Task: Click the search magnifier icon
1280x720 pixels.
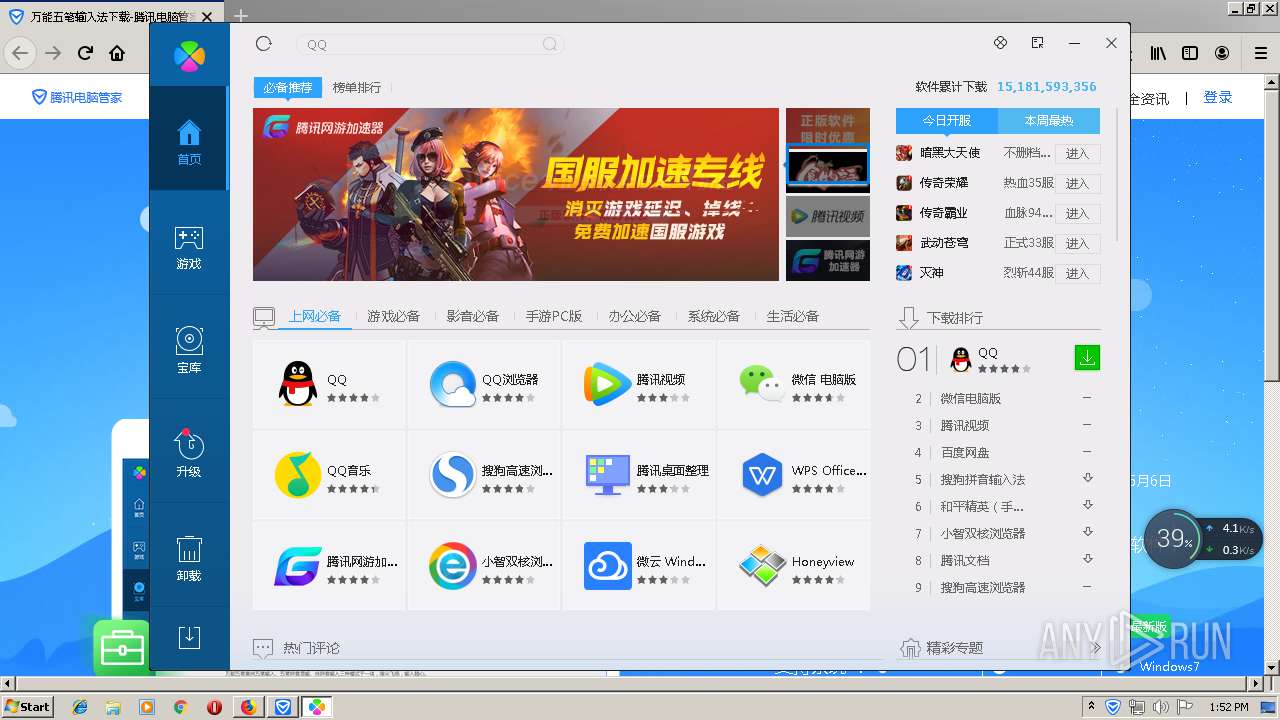Action: [550, 44]
